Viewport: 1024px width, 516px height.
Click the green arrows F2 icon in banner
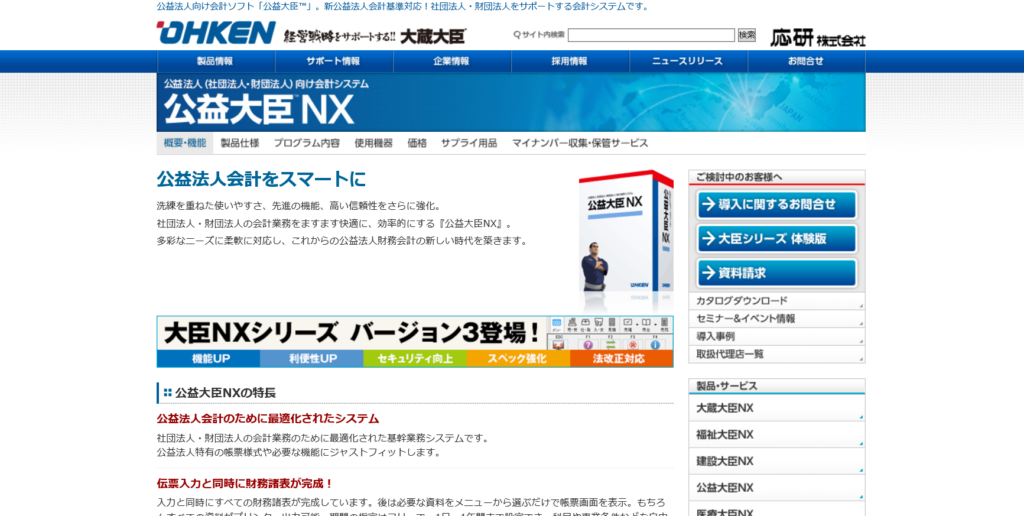pos(611,344)
